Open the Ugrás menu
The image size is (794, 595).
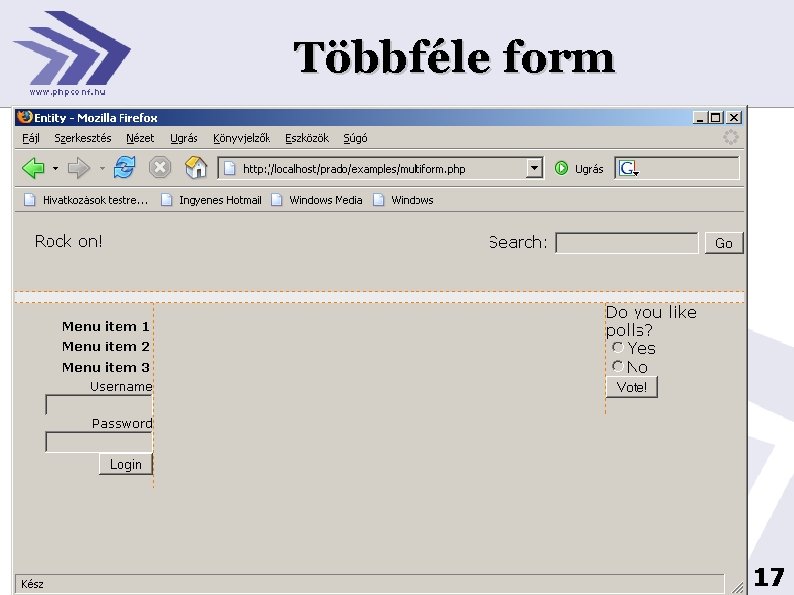pos(183,138)
